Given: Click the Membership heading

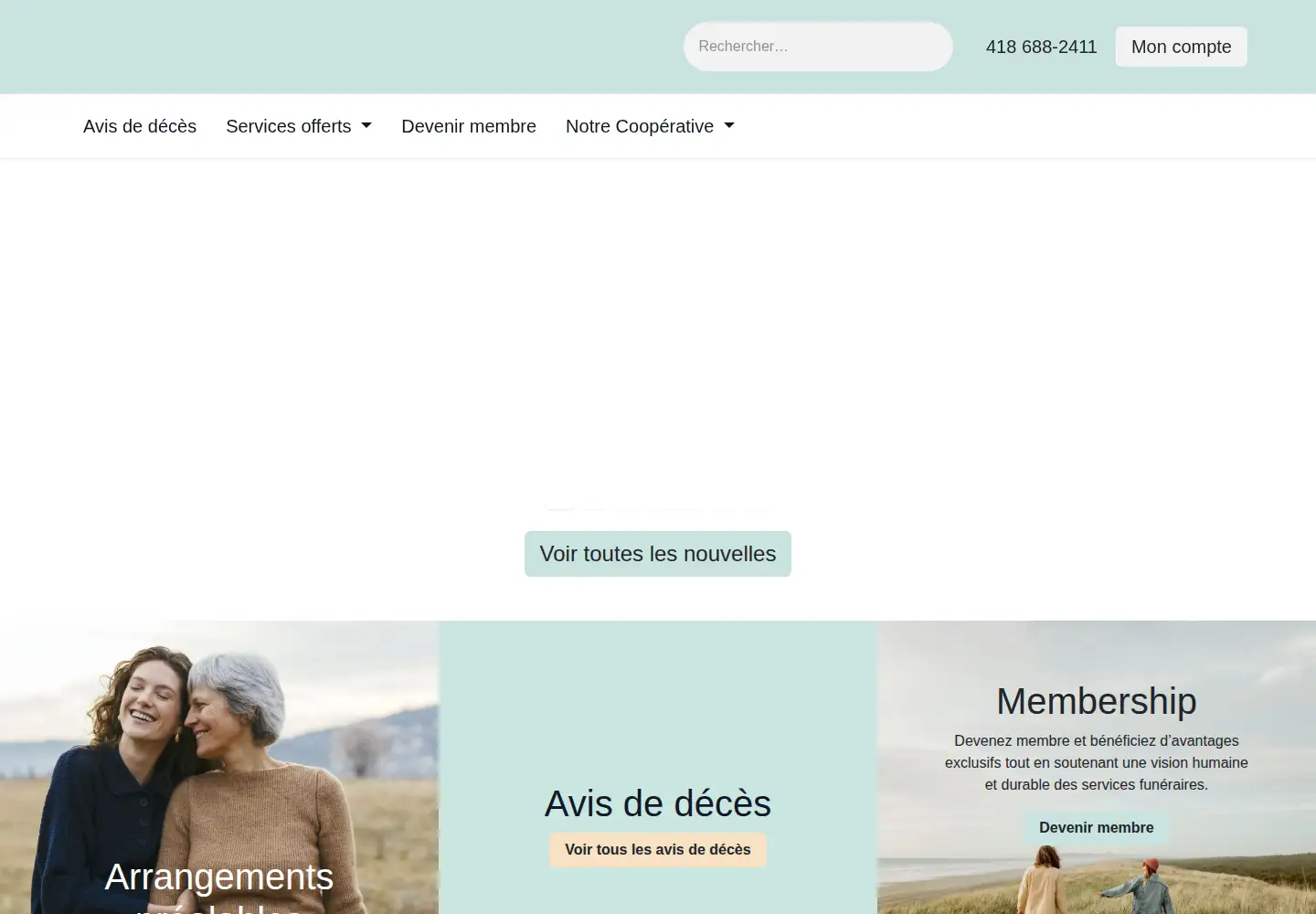Looking at the screenshot, I should [x=1096, y=702].
